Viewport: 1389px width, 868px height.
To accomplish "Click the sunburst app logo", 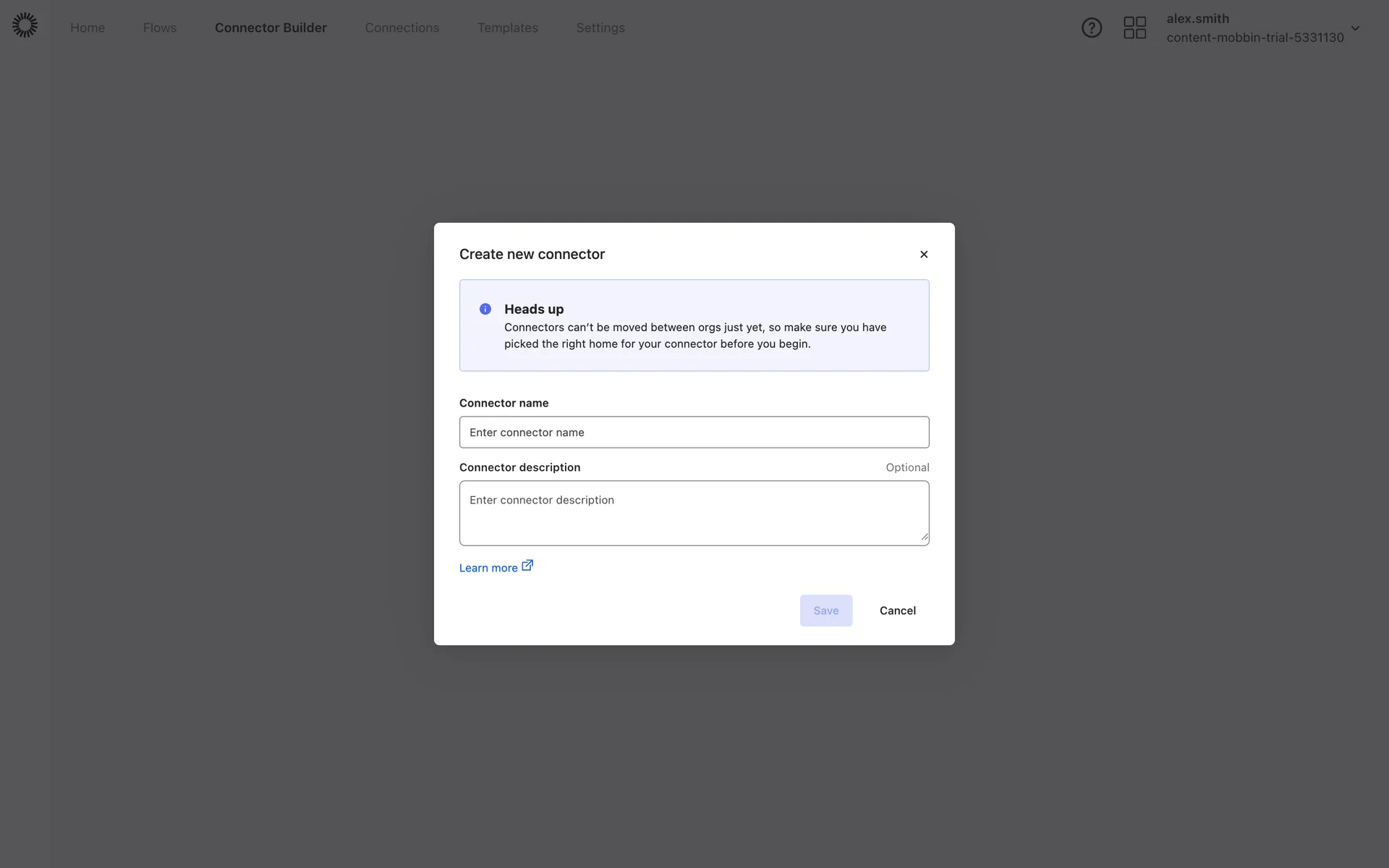I will coord(25,25).
